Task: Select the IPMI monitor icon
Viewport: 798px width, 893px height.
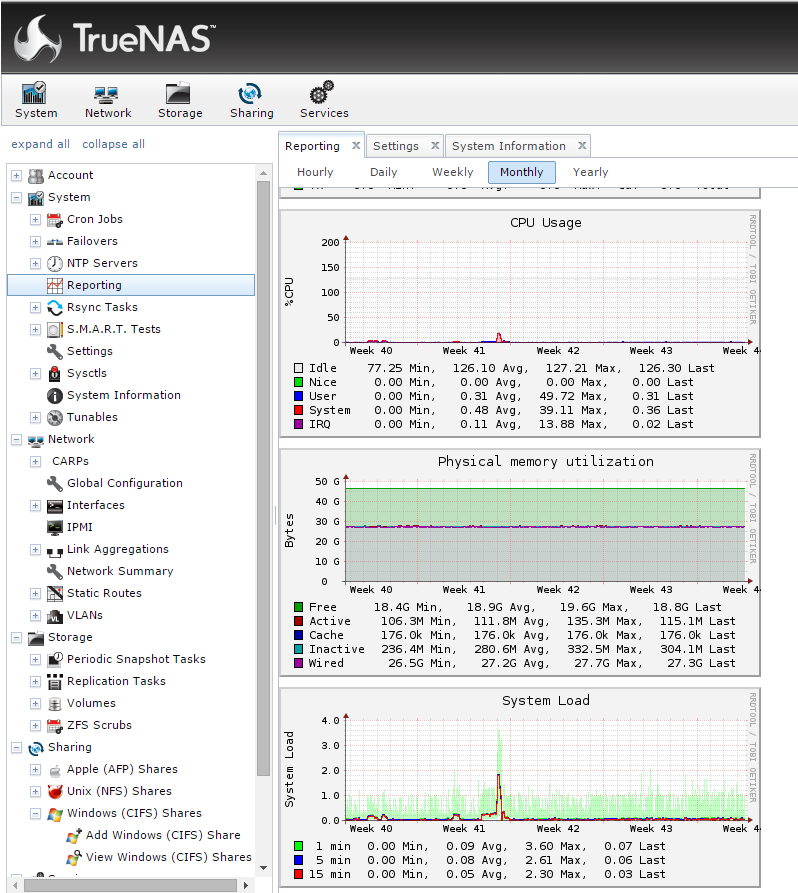Action: (55, 527)
